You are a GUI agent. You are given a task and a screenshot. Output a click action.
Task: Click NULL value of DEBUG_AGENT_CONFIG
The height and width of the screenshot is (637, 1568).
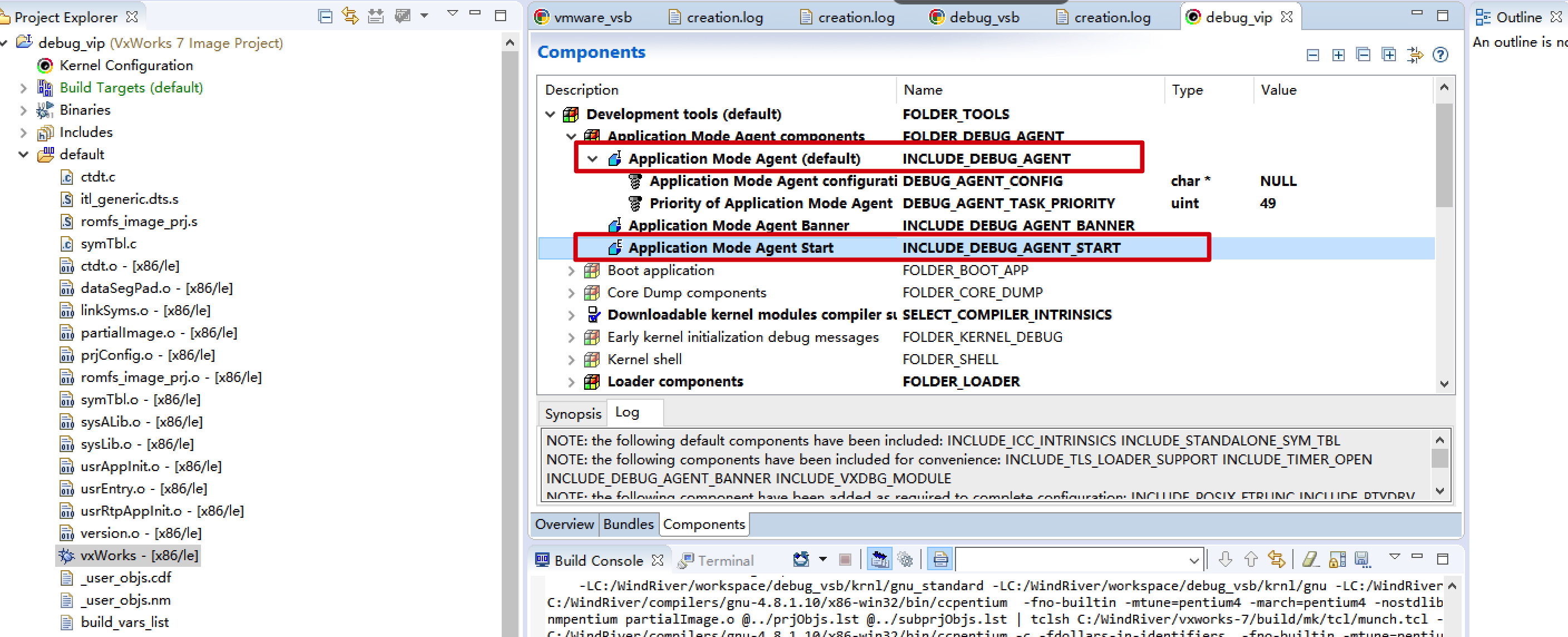pyautogui.click(x=1278, y=182)
